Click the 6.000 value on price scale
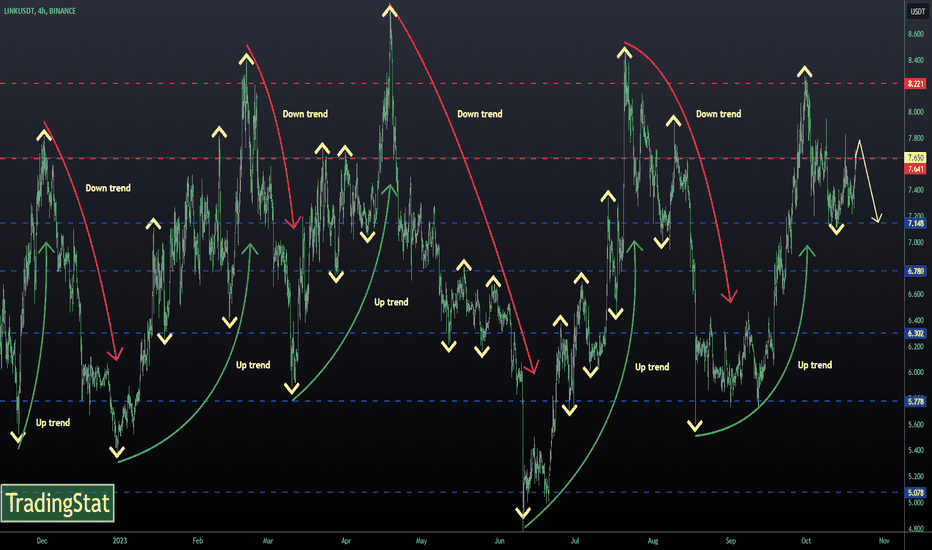Screen dimensions: 932x550 pyautogui.click(x=916, y=372)
